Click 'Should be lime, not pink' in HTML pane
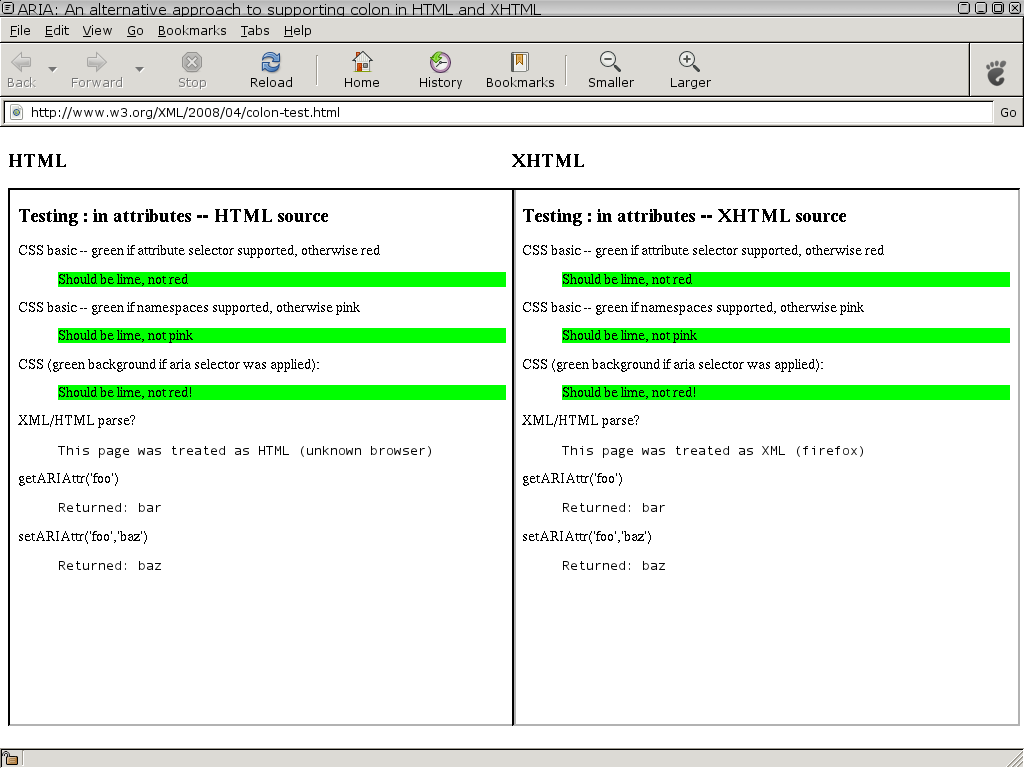The image size is (1024, 768). tap(125, 336)
